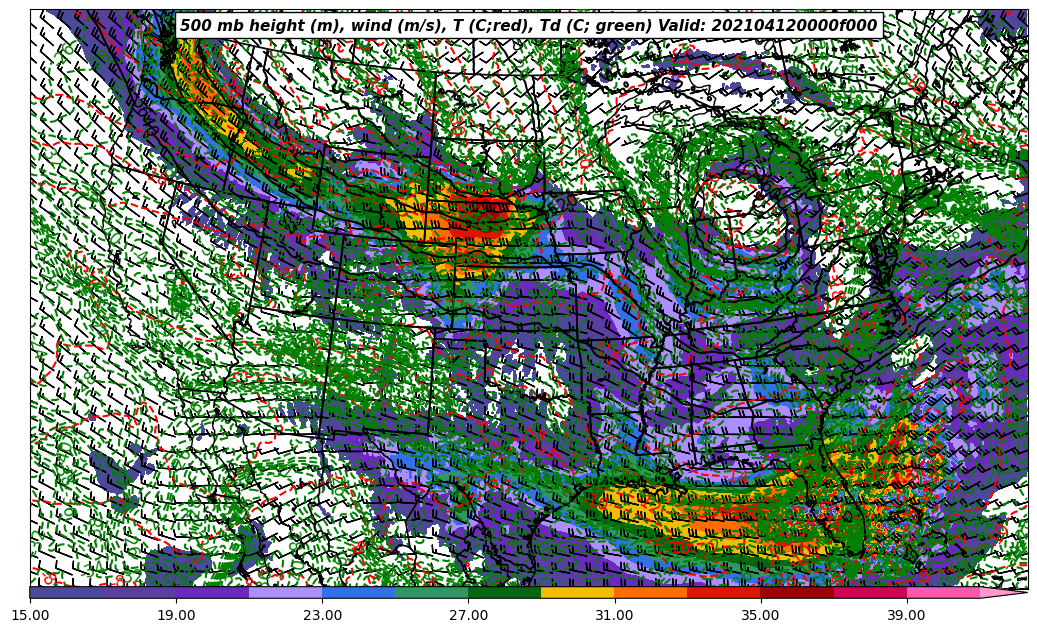Click the 27.00 colorbar tick label

pos(468,615)
